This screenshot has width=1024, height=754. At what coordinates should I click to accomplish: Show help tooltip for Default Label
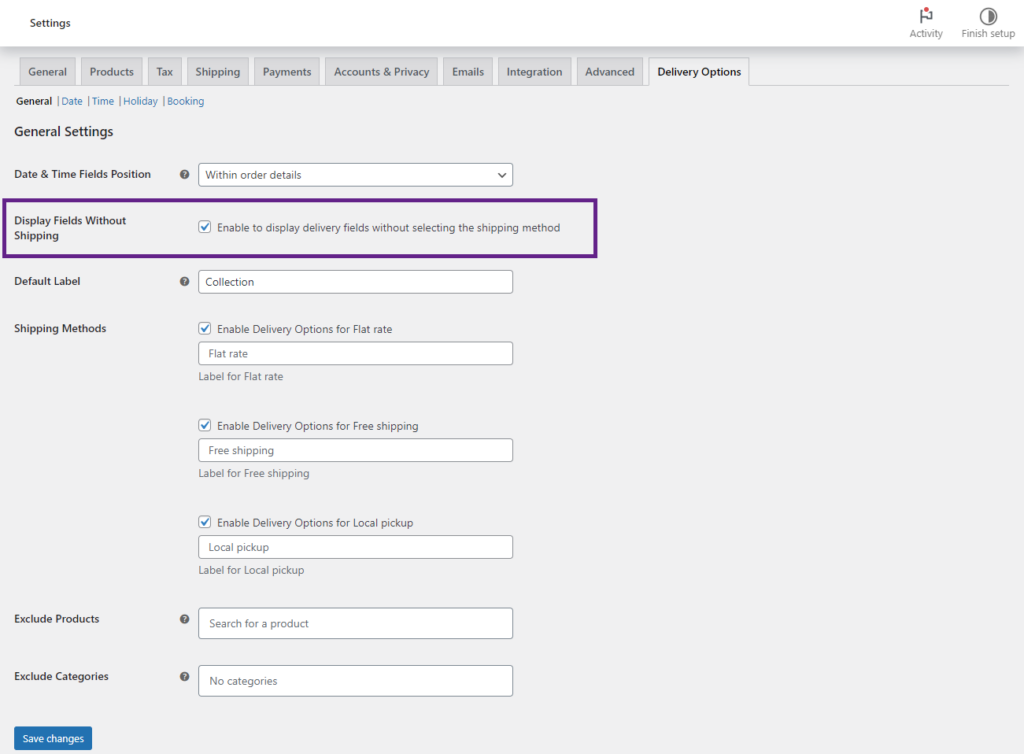[x=184, y=281]
